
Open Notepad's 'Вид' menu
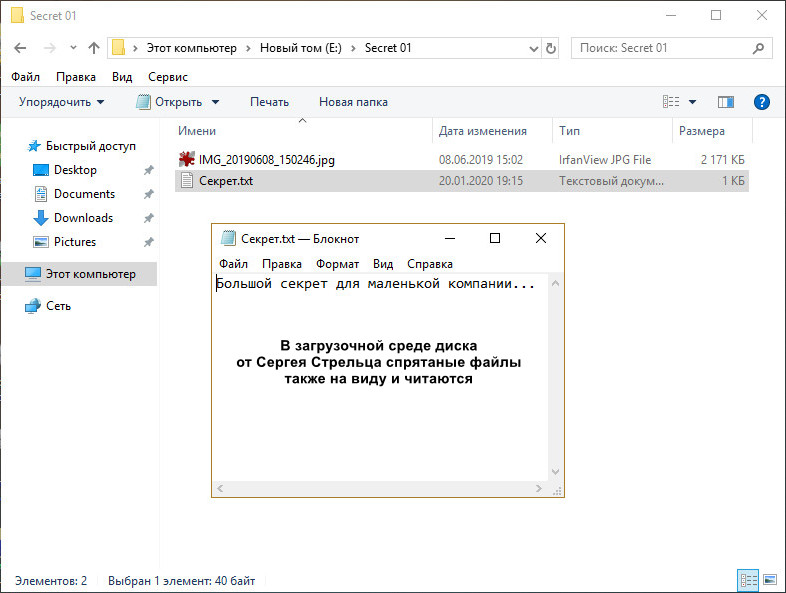[x=383, y=264]
